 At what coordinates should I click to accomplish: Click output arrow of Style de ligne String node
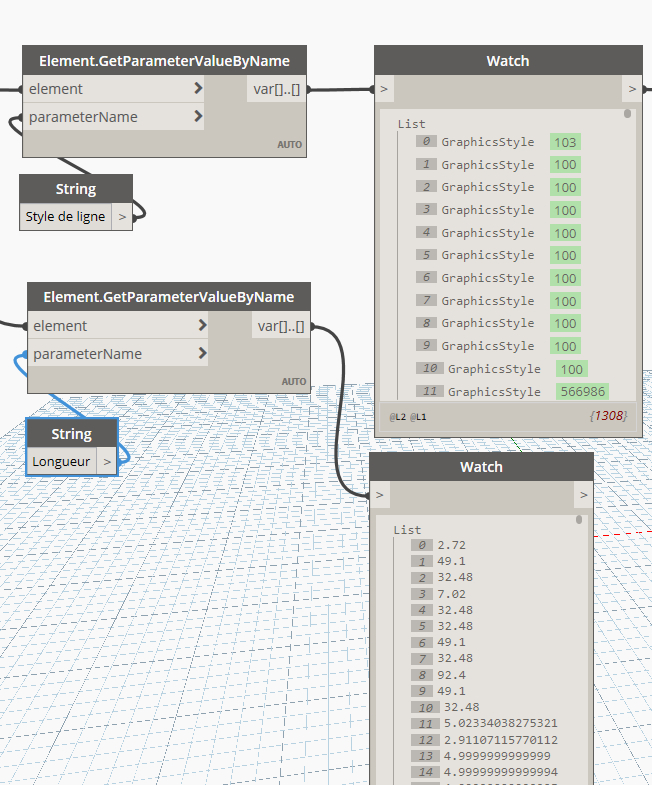tap(122, 216)
